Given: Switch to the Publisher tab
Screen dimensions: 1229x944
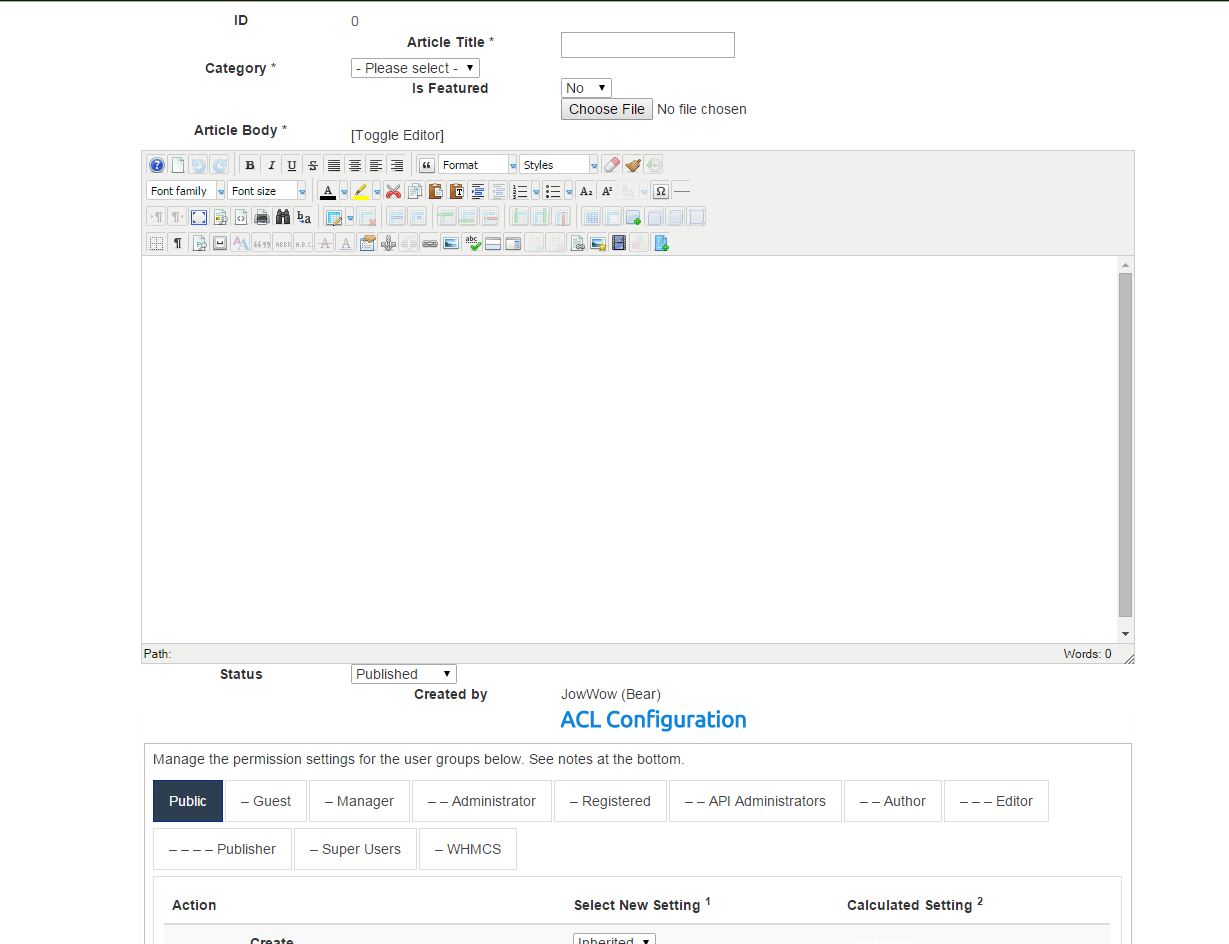Looking at the screenshot, I should tap(222, 849).
